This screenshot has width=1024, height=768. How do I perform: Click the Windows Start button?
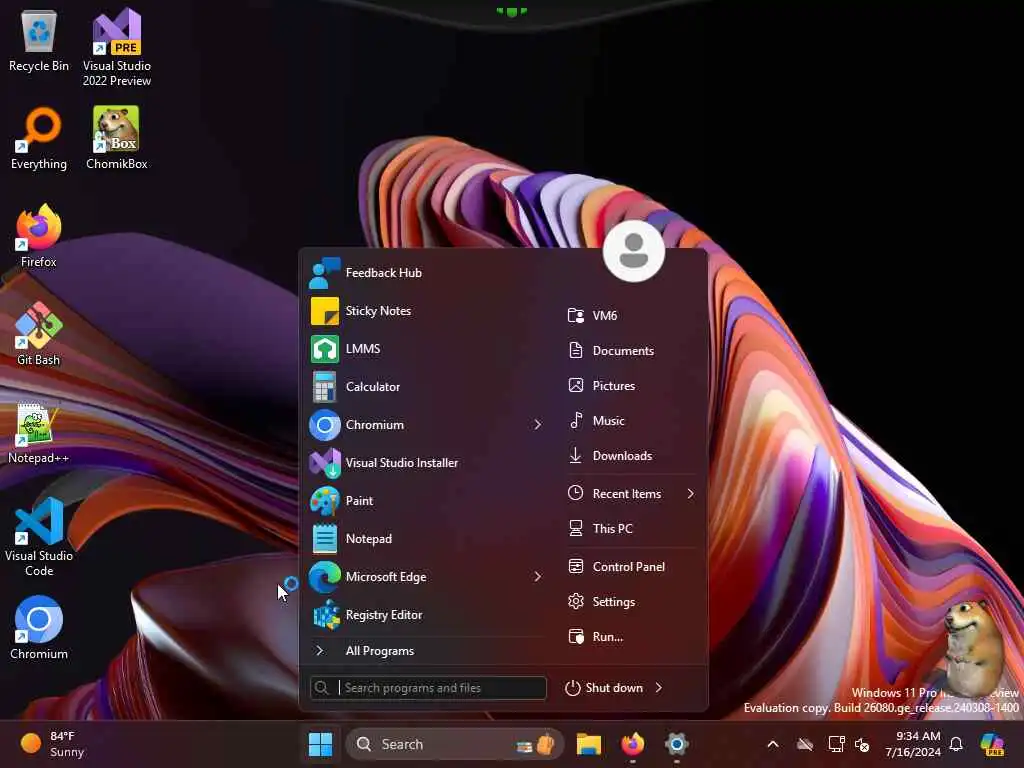[x=320, y=744]
